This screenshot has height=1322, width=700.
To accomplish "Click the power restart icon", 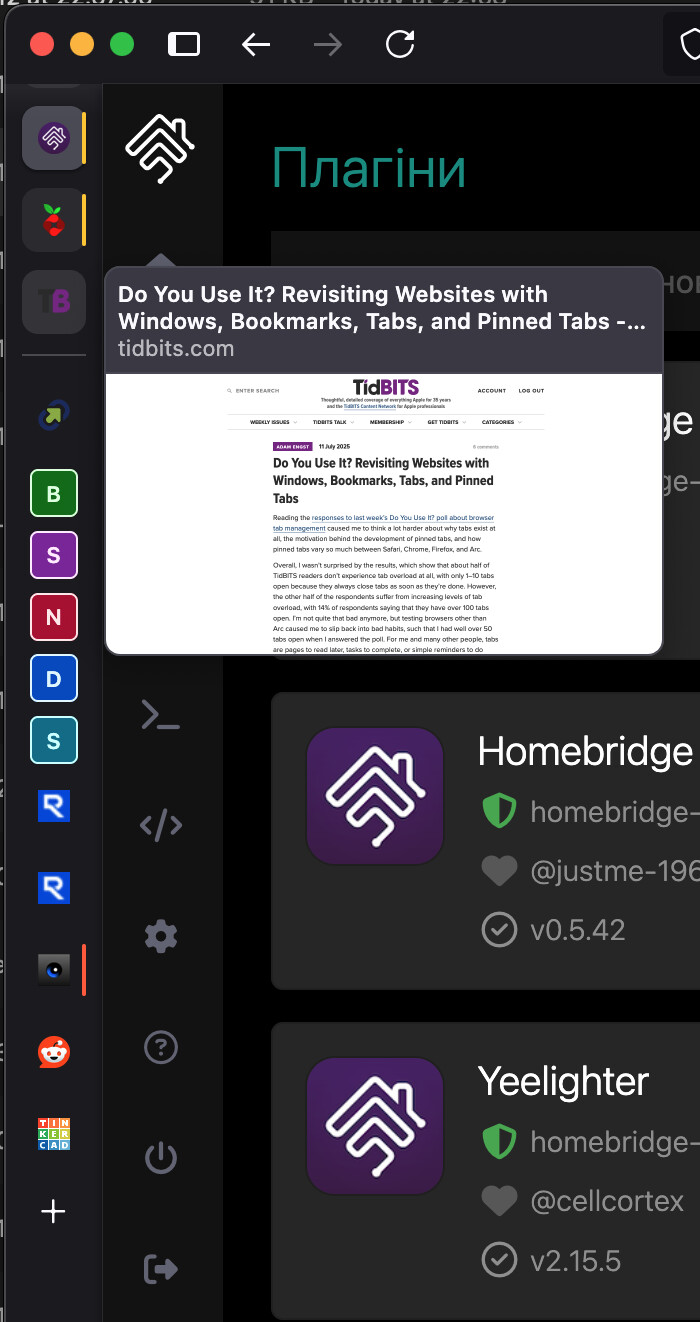I will click(161, 1158).
